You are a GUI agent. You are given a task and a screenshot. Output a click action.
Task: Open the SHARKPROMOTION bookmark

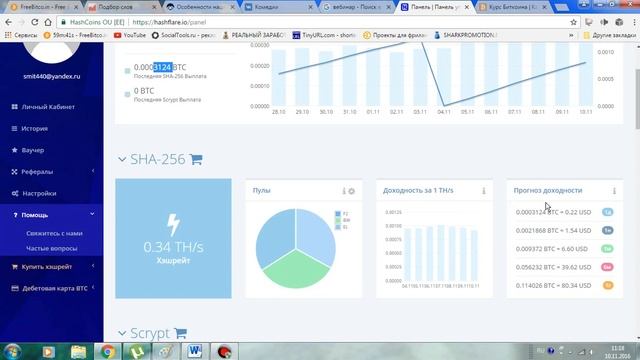click(464, 35)
